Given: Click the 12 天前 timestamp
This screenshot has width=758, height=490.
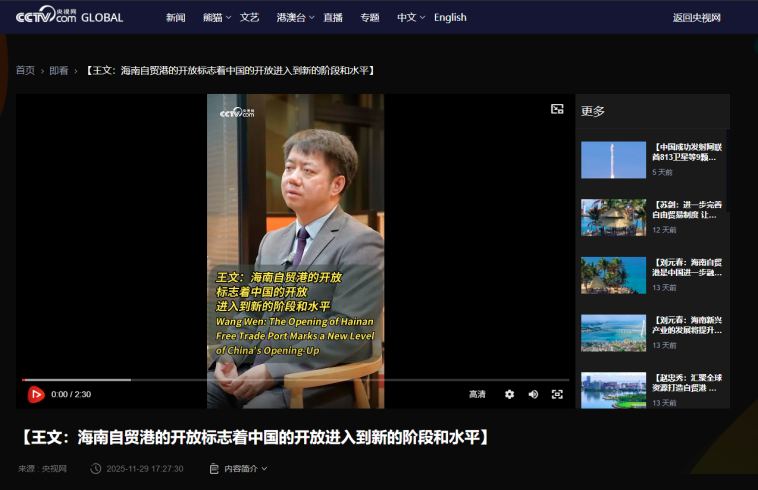Looking at the screenshot, I should tap(664, 230).
